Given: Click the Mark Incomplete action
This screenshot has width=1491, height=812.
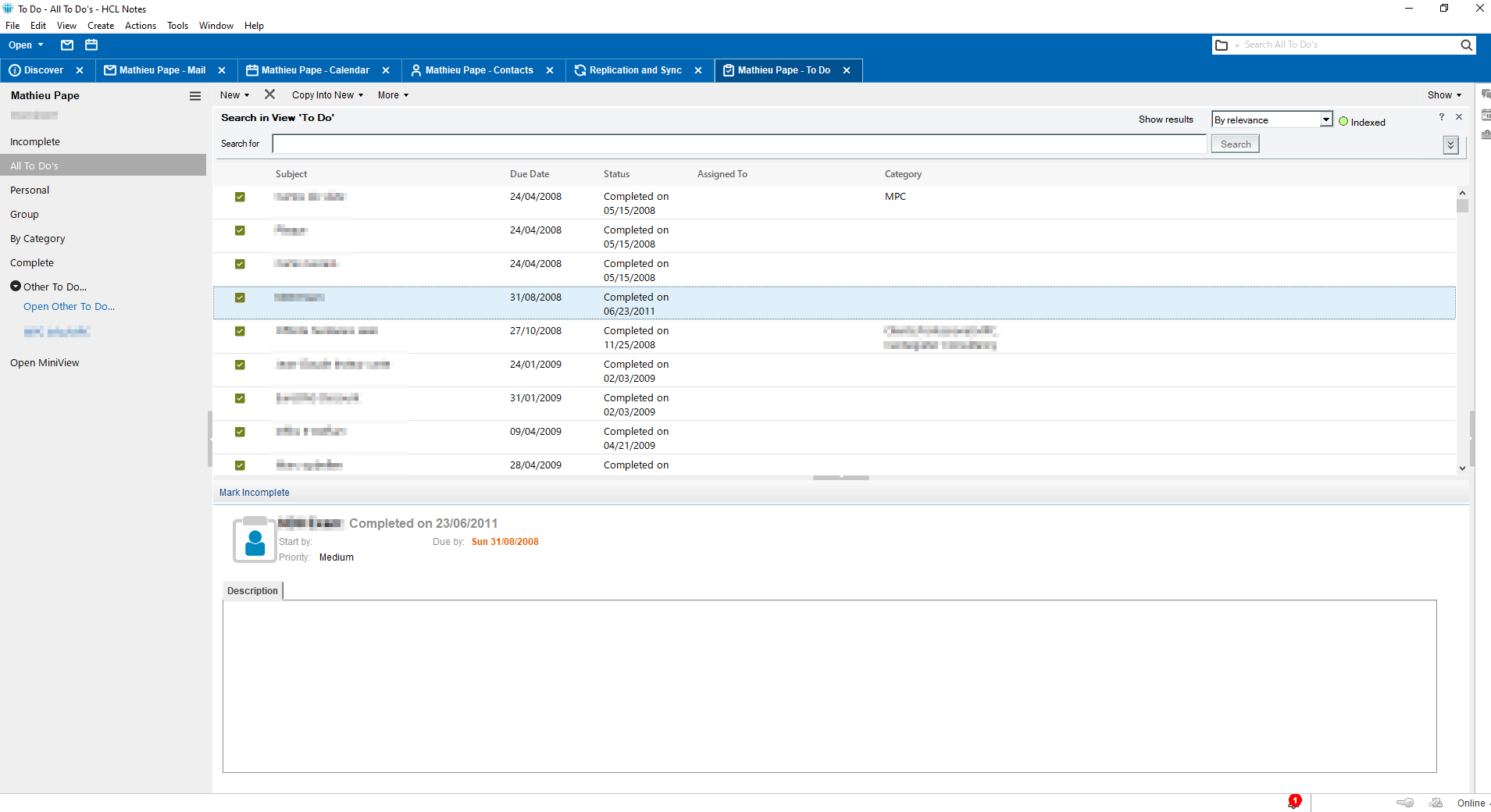Looking at the screenshot, I should (255, 493).
